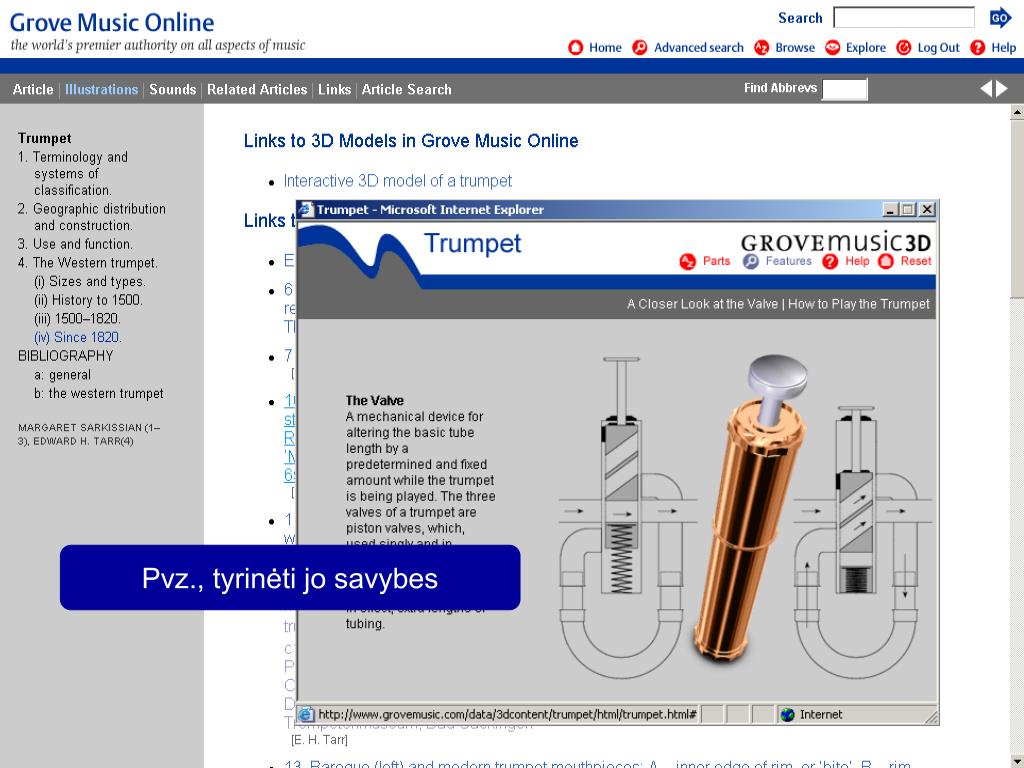This screenshot has height=768, width=1024.
Task: Click the Features magnifier icon in the popup
Action: click(x=751, y=261)
